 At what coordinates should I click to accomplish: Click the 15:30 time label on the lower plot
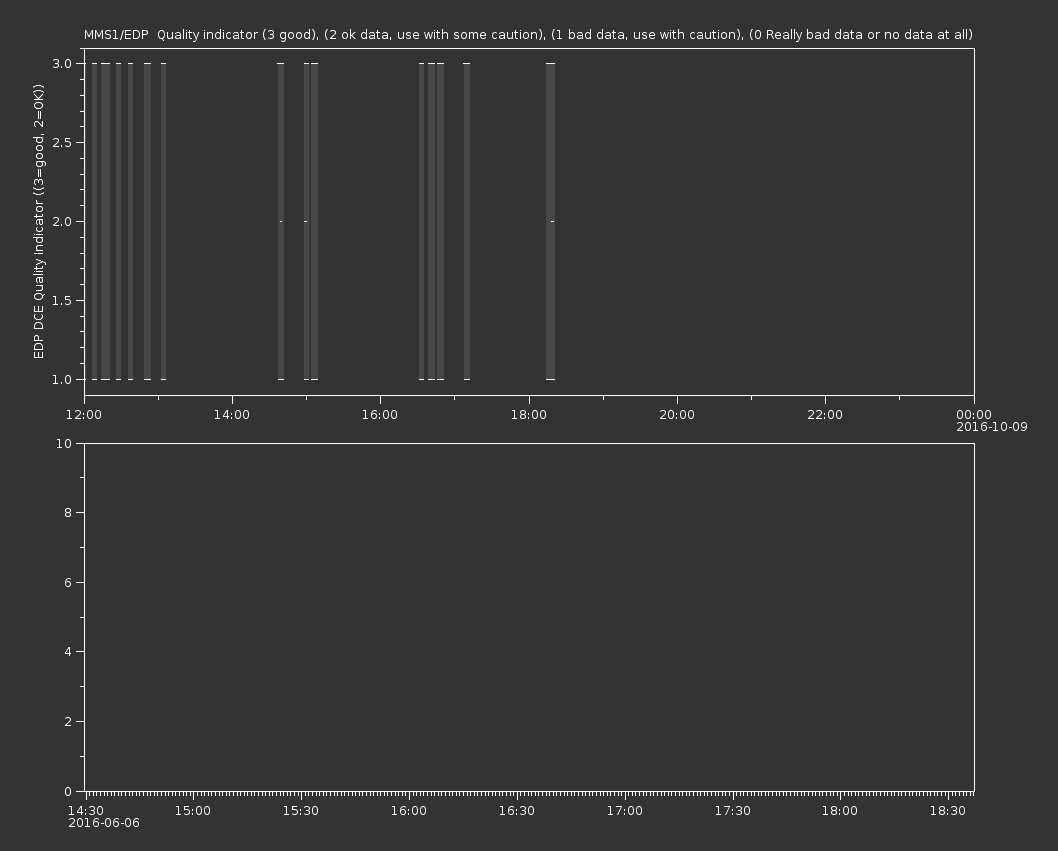click(x=301, y=811)
